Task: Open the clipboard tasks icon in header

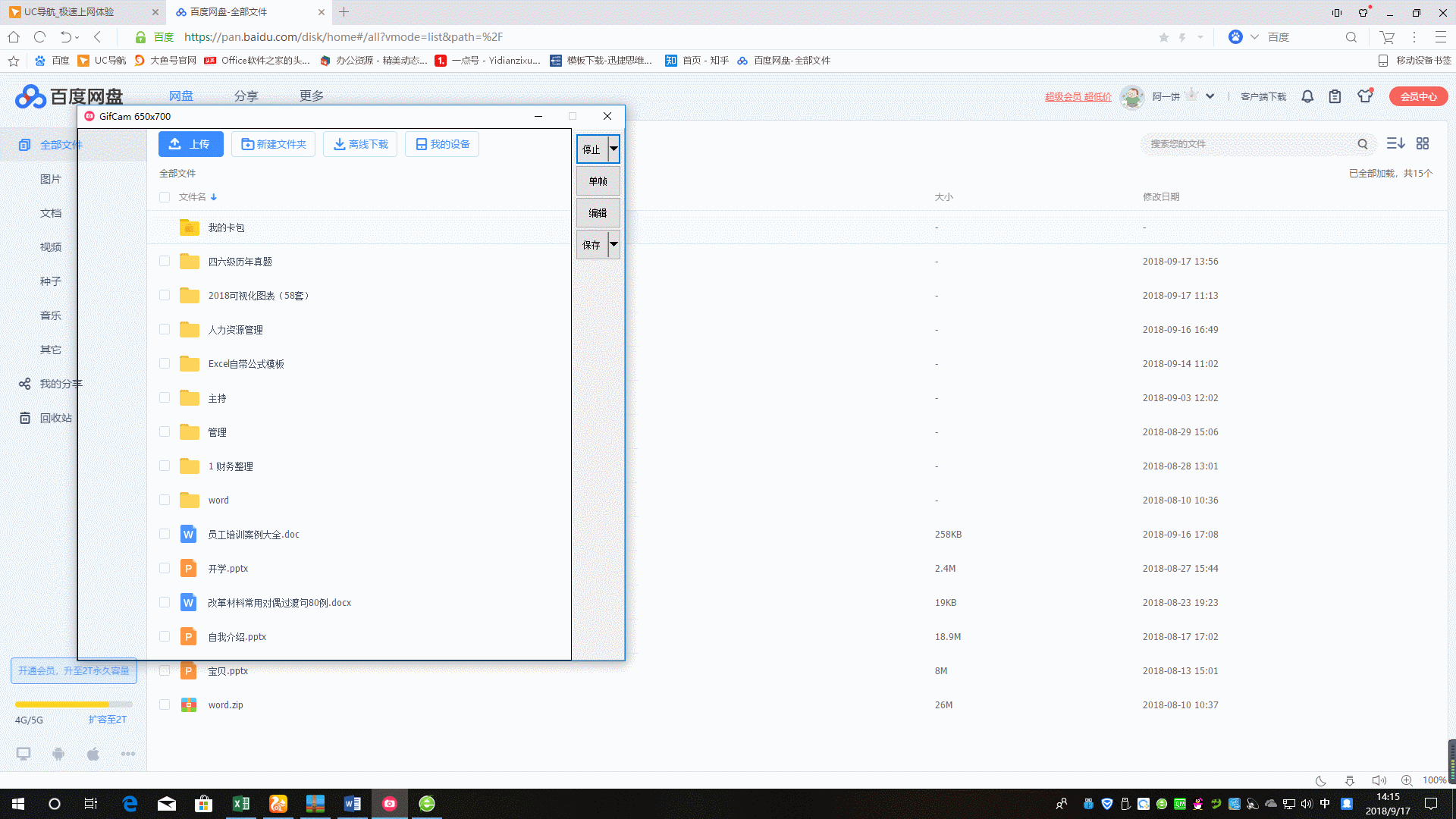Action: [1335, 96]
